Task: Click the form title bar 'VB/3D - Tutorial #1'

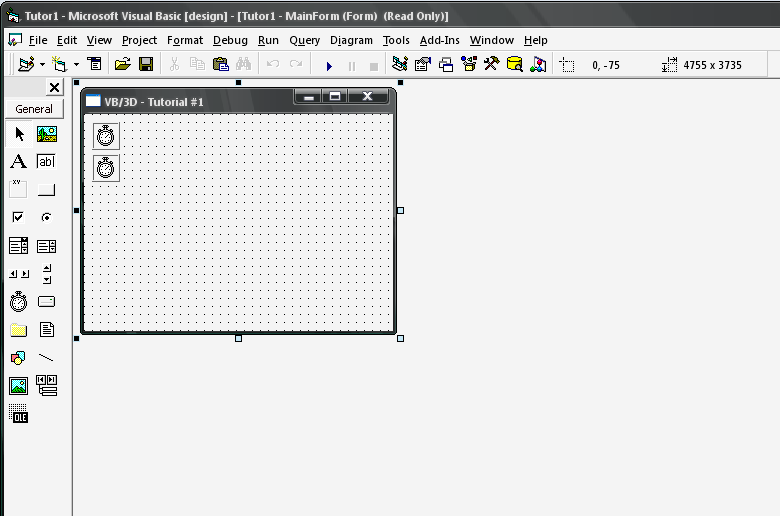Action: pyautogui.click(x=154, y=102)
